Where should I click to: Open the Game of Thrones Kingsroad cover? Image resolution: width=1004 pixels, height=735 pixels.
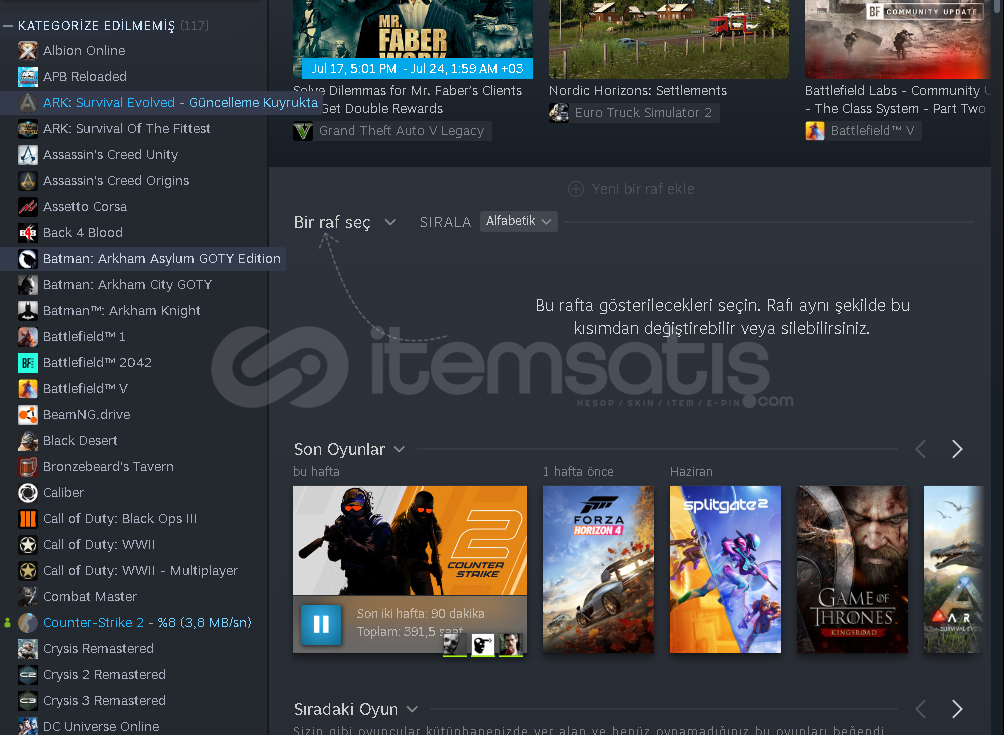tap(852, 570)
